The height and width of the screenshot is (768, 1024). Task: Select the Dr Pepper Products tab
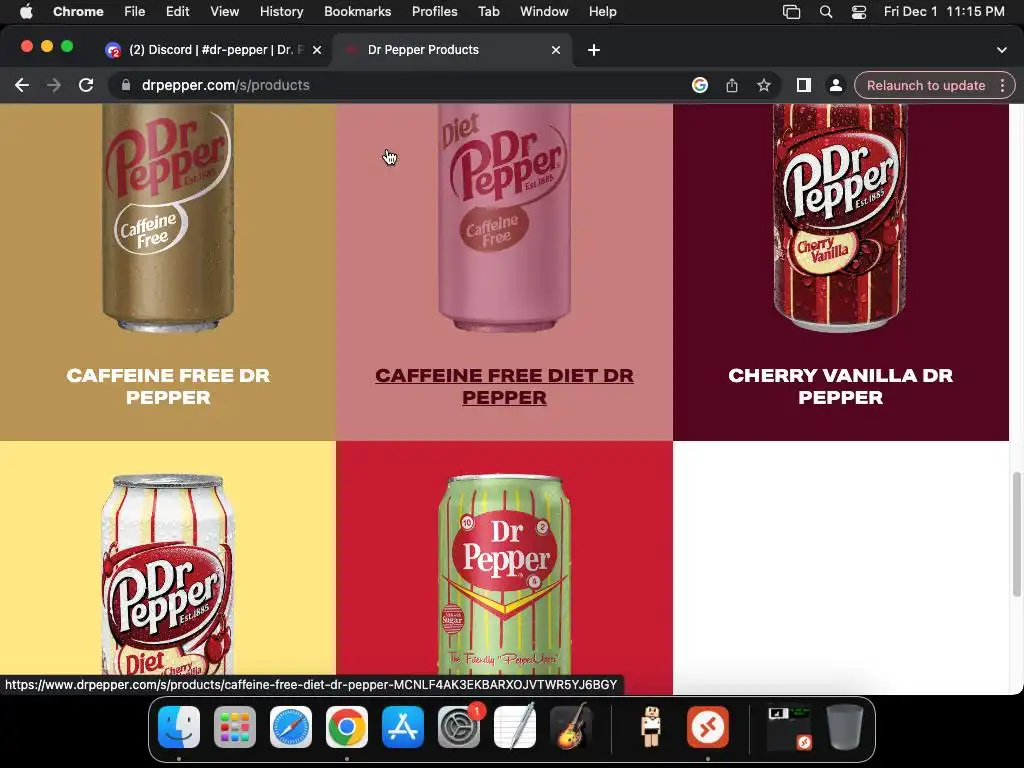pos(453,50)
